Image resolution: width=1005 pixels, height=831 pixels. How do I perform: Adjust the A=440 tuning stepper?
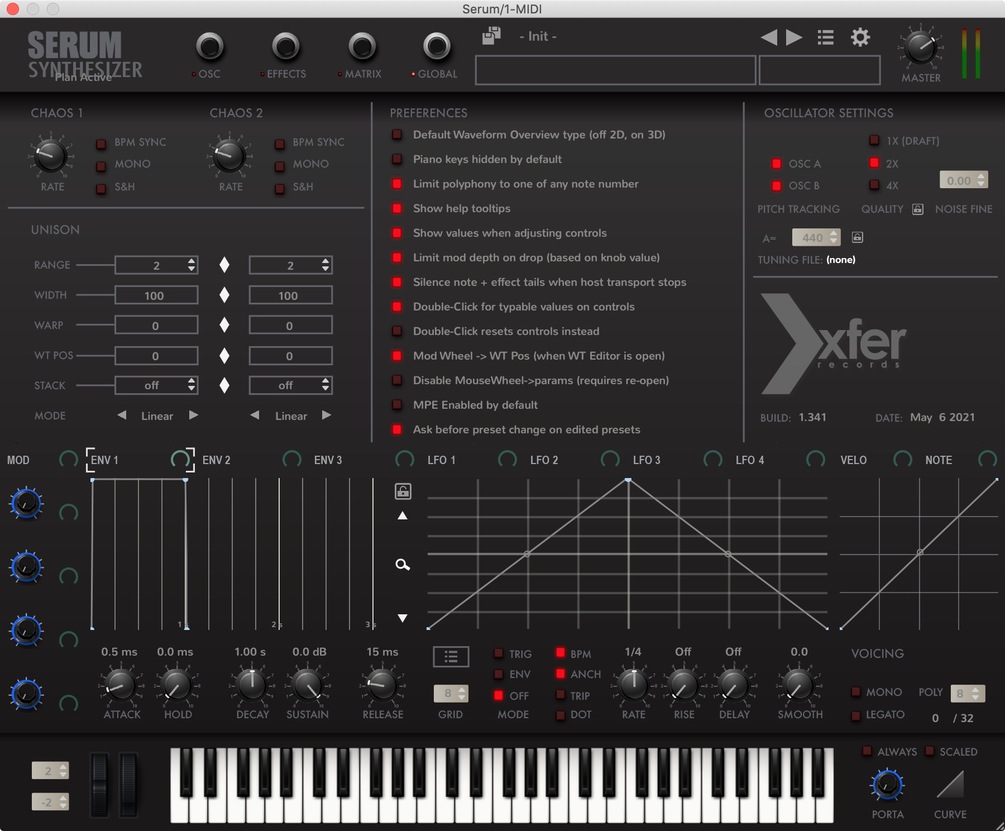[833, 237]
